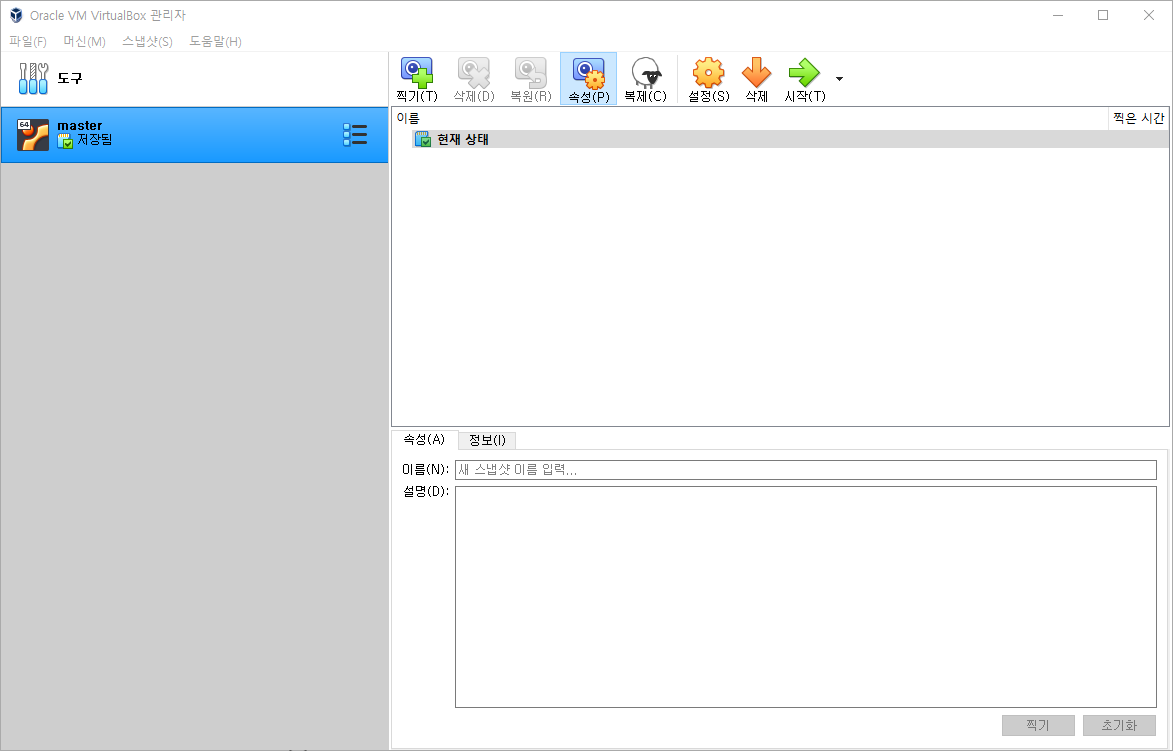Image resolution: width=1173 pixels, height=751 pixels.
Task: Open the 도구 tools item
Action: point(195,79)
